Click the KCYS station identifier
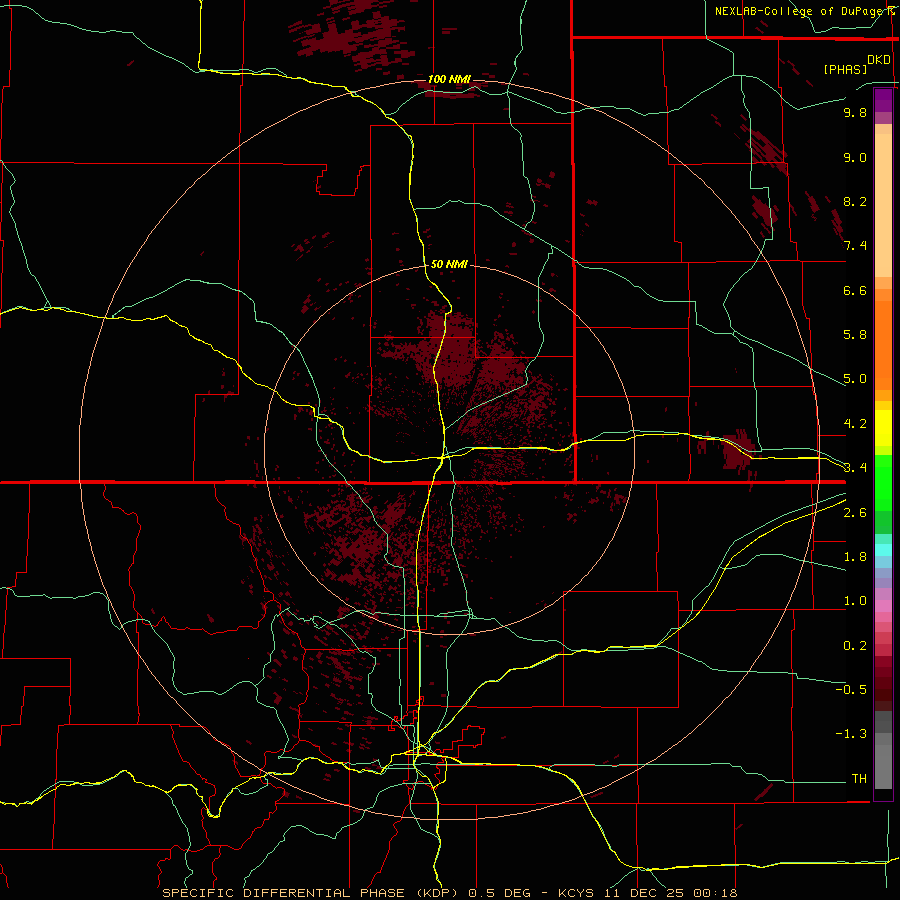The width and height of the screenshot is (900, 900). (577, 893)
